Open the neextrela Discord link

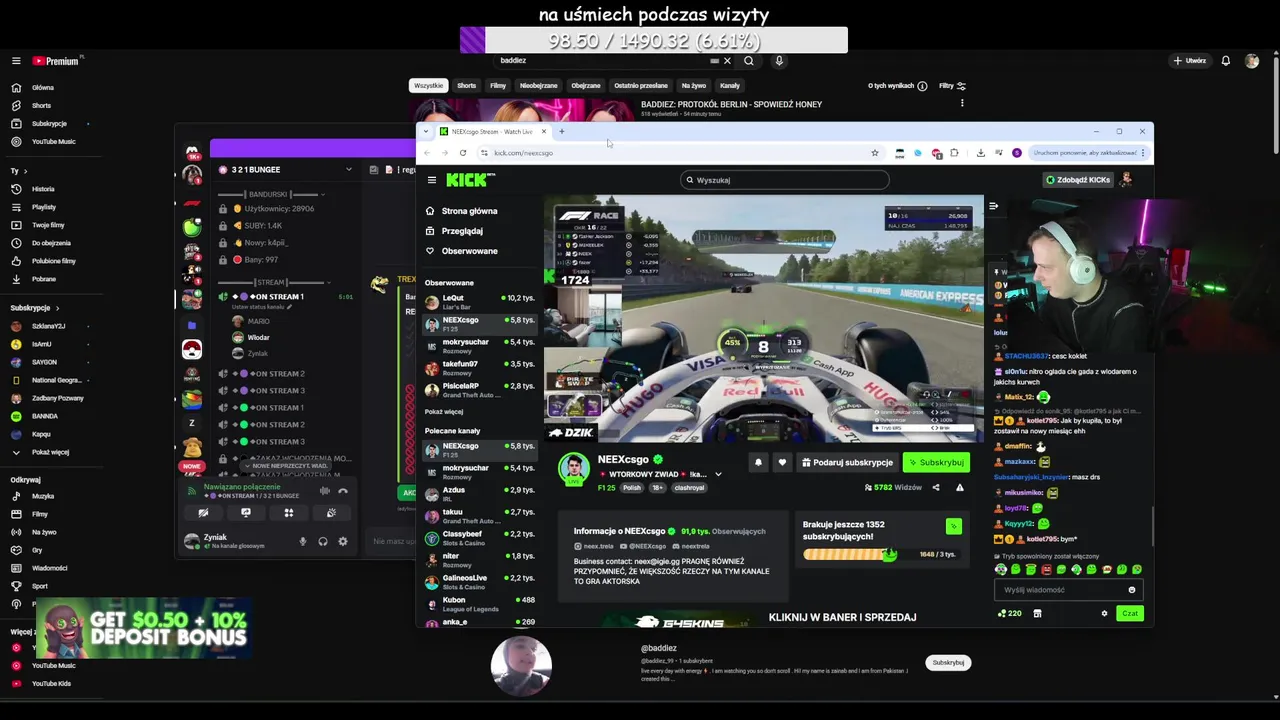tap(691, 546)
